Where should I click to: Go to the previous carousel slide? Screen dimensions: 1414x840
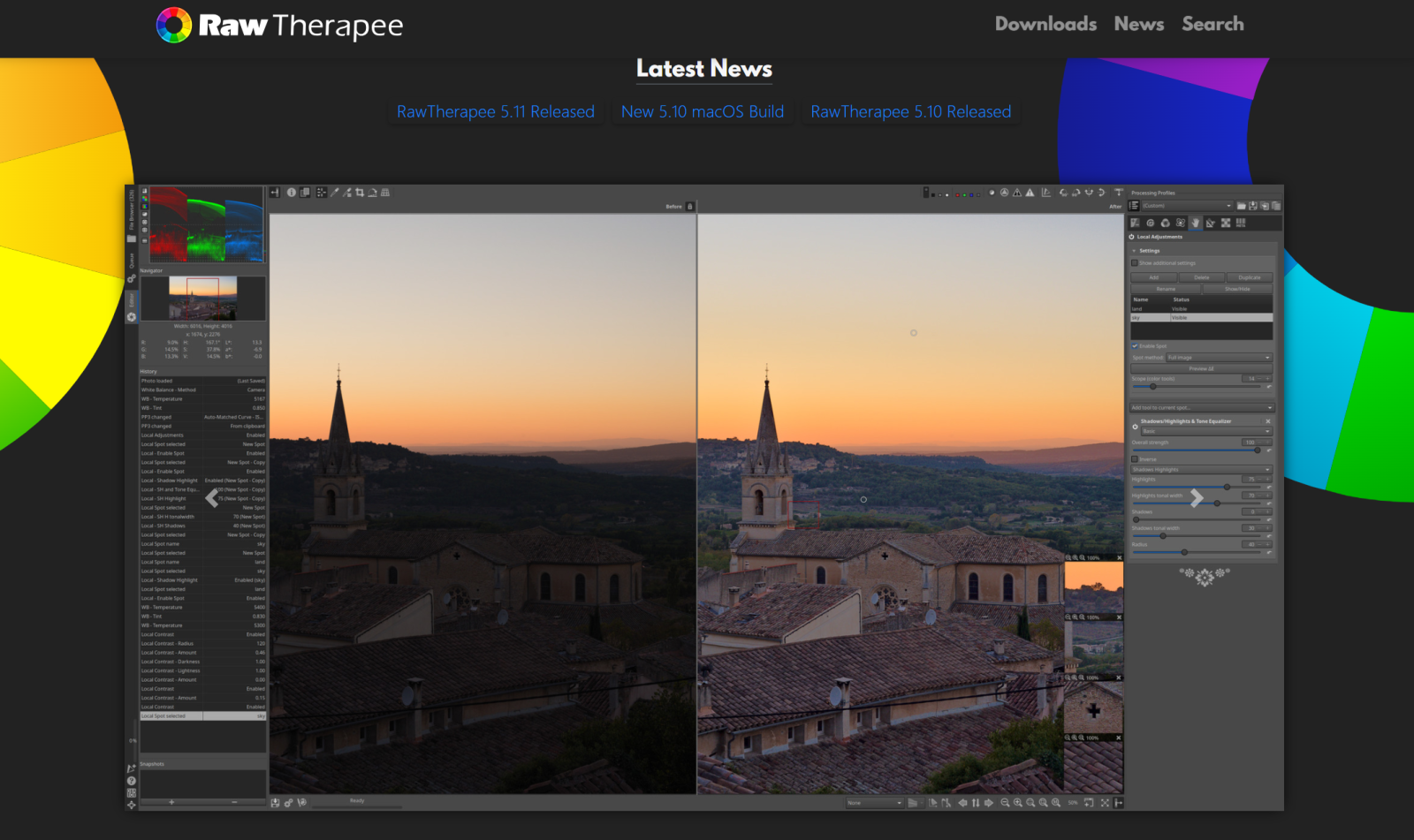pos(212,498)
